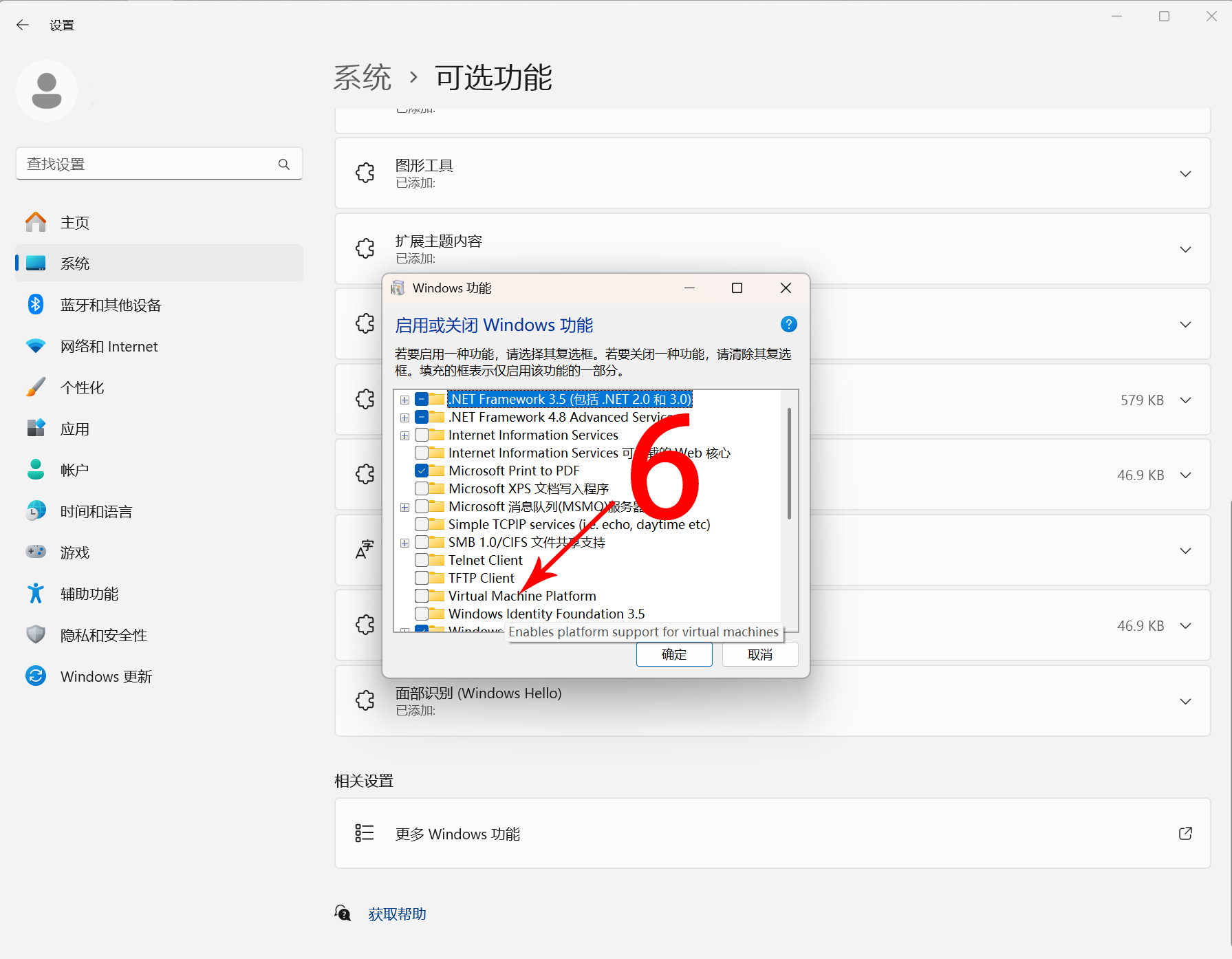Open 更多 Windows 功能 related setting

pos(772,833)
